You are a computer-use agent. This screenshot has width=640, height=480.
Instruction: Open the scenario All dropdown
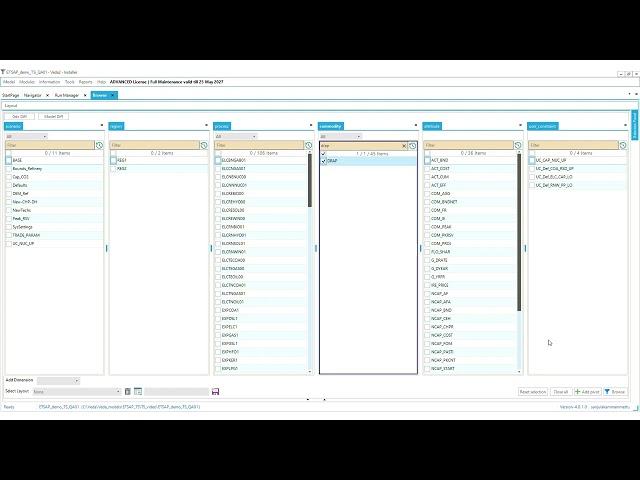(x=27, y=136)
